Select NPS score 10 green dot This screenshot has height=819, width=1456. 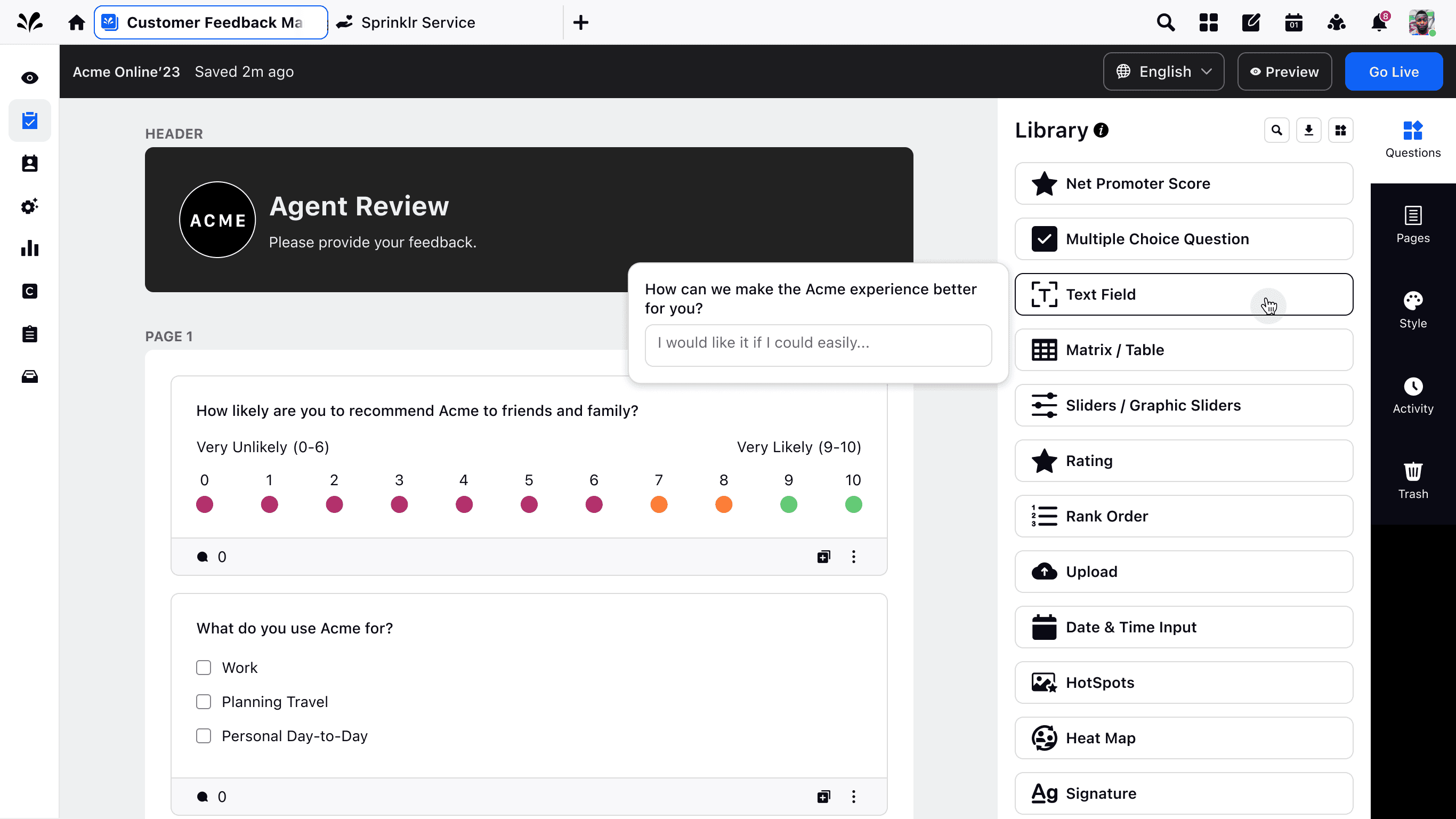(853, 504)
